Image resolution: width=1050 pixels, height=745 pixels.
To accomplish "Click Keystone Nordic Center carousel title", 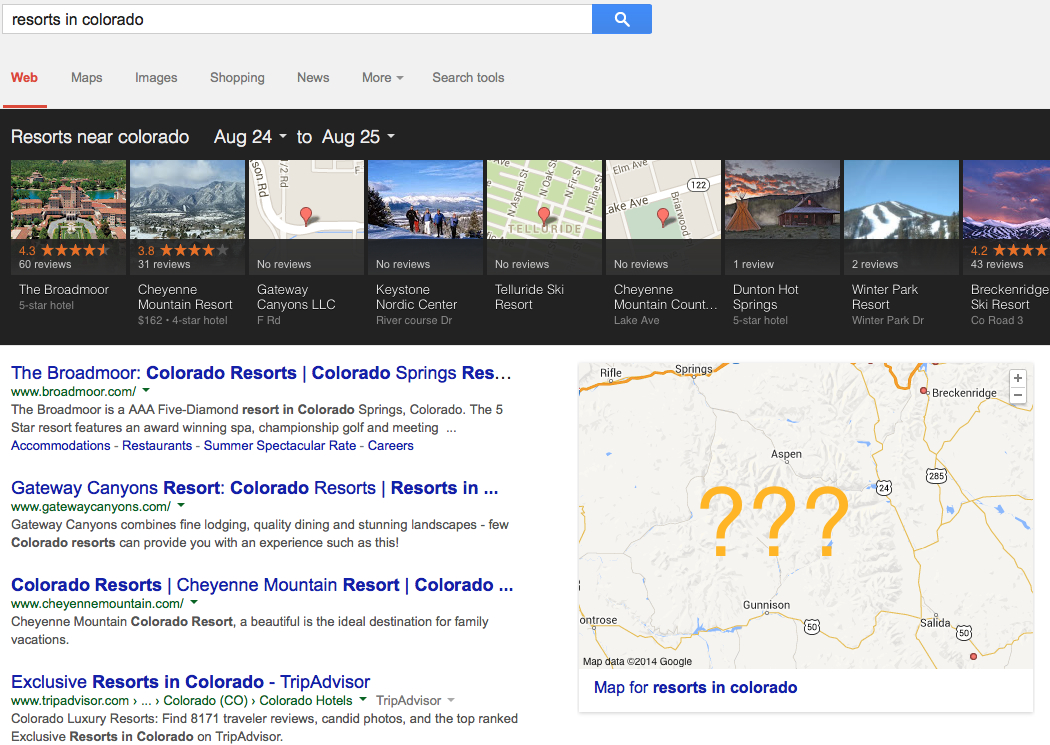I will click(417, 297).
